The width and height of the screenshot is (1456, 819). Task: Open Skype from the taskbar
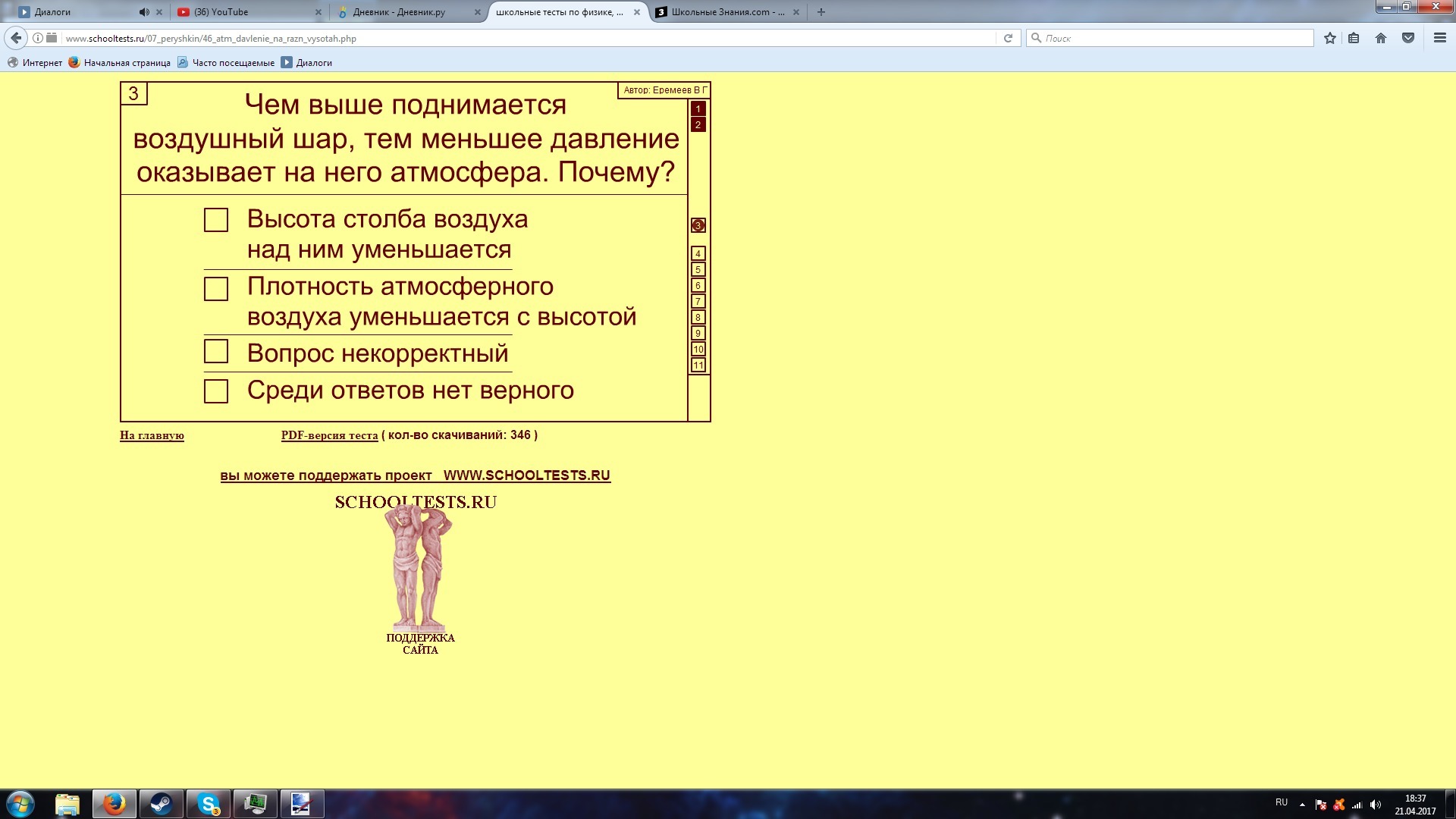tap(208, 804)
